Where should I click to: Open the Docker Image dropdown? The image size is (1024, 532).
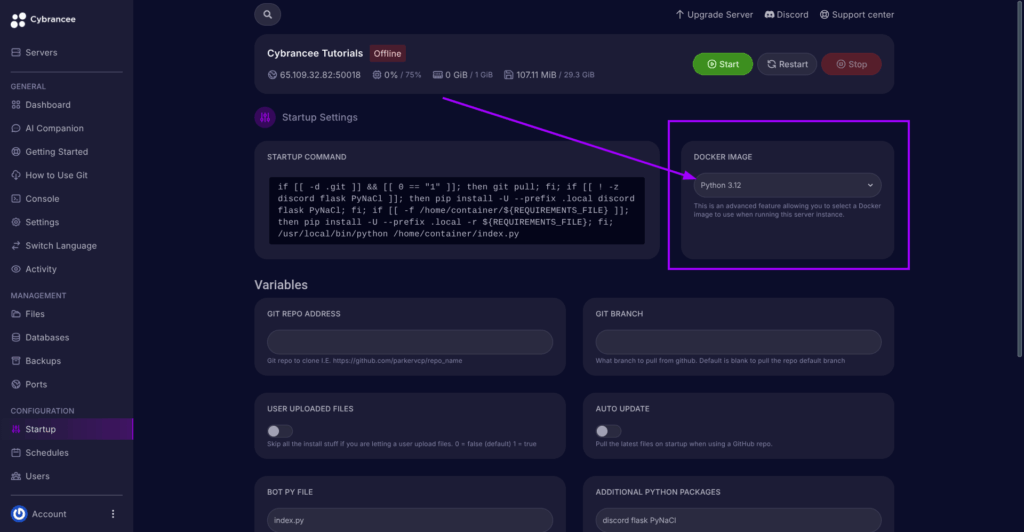tap(787, 185)
